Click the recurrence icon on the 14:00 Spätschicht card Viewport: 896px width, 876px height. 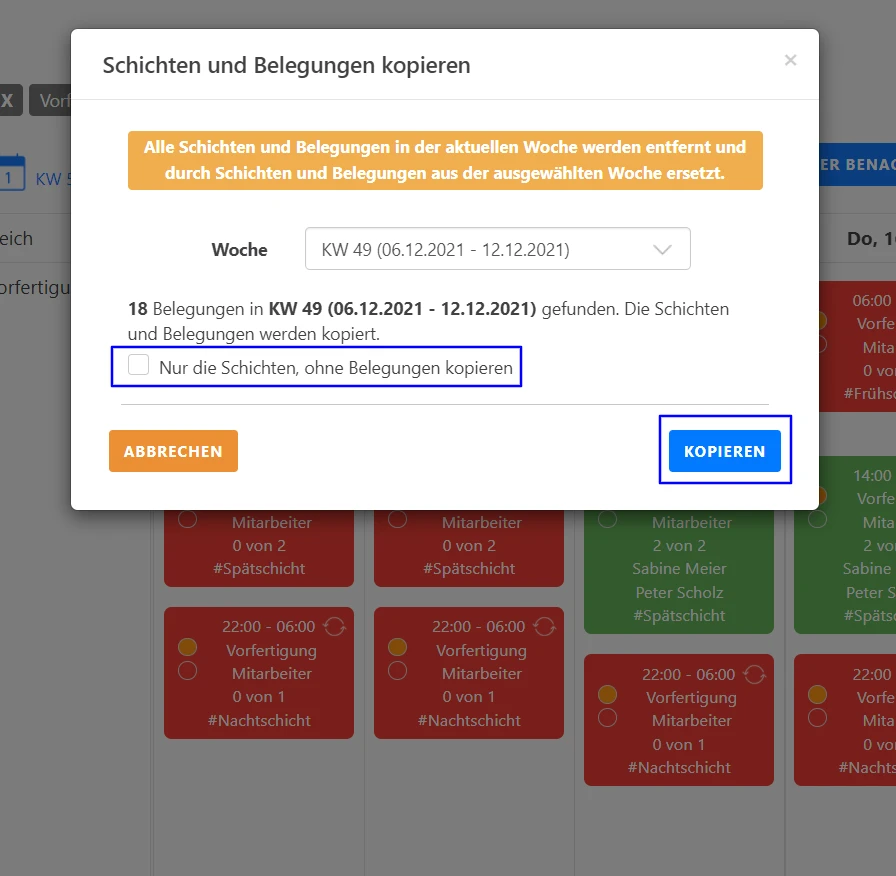pyautogui.click(x=892, y=477)
